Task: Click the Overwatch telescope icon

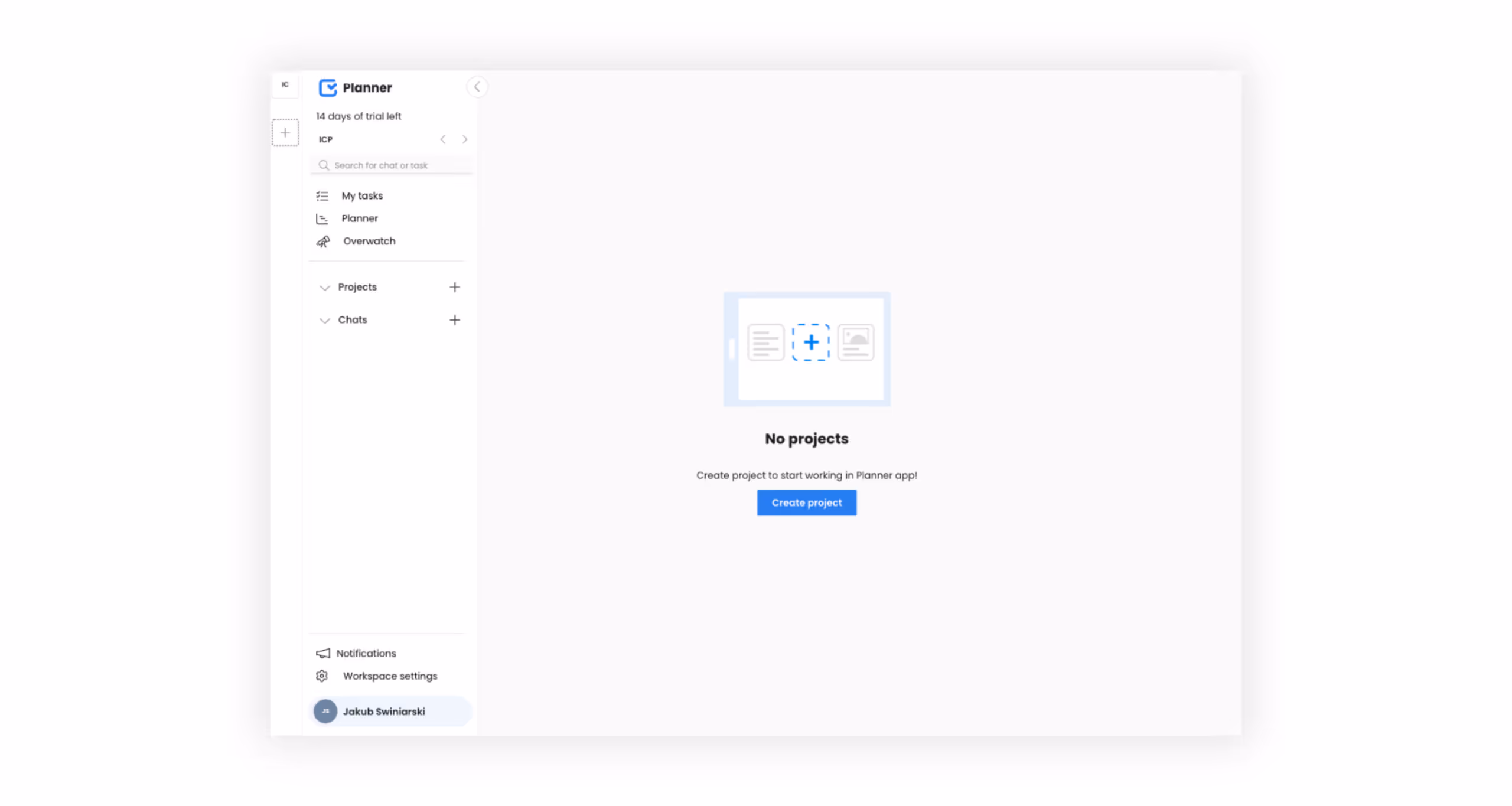Action: [323, 241]
